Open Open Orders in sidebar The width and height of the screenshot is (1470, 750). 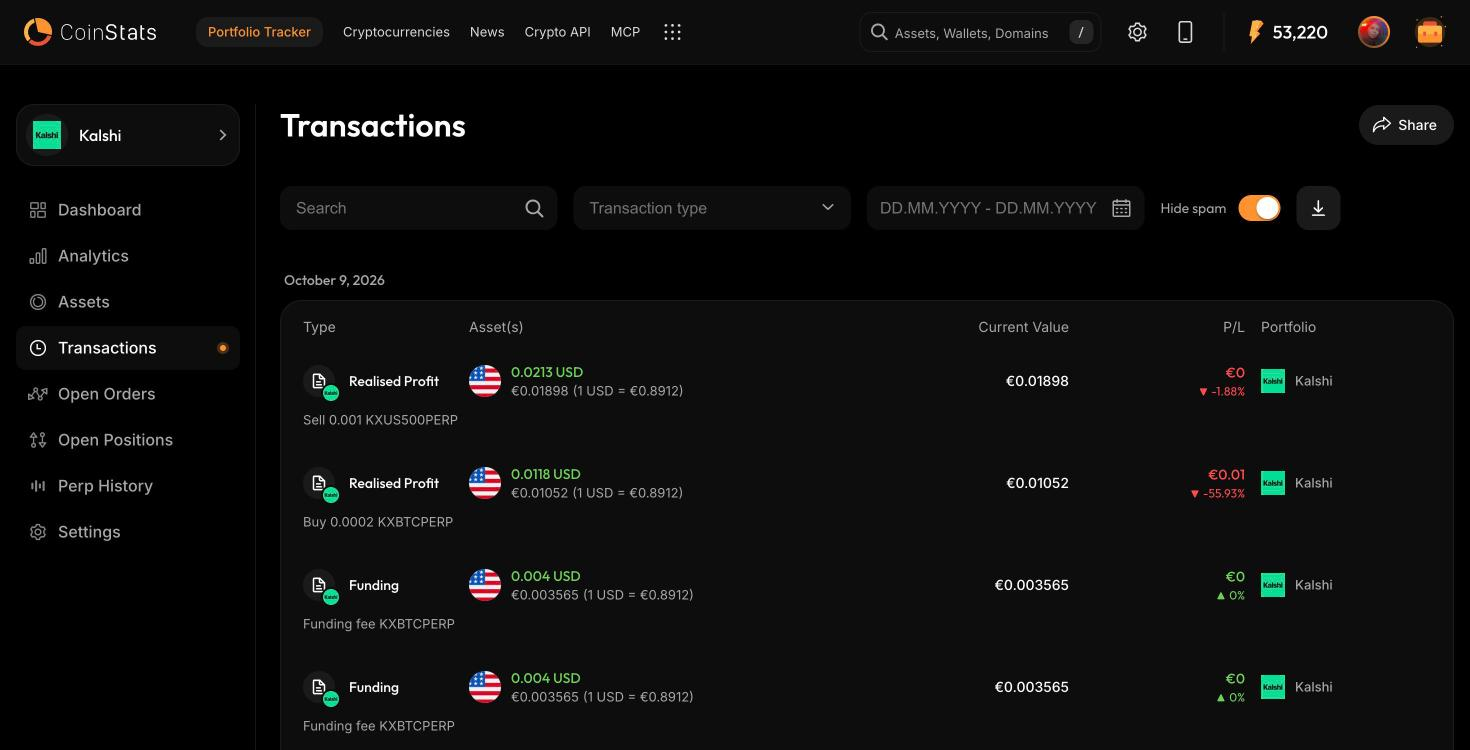click(128, 394)
